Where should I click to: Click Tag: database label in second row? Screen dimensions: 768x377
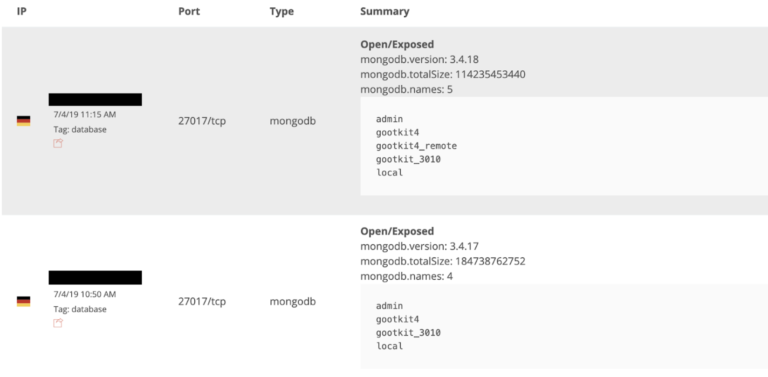pos(80,309)
